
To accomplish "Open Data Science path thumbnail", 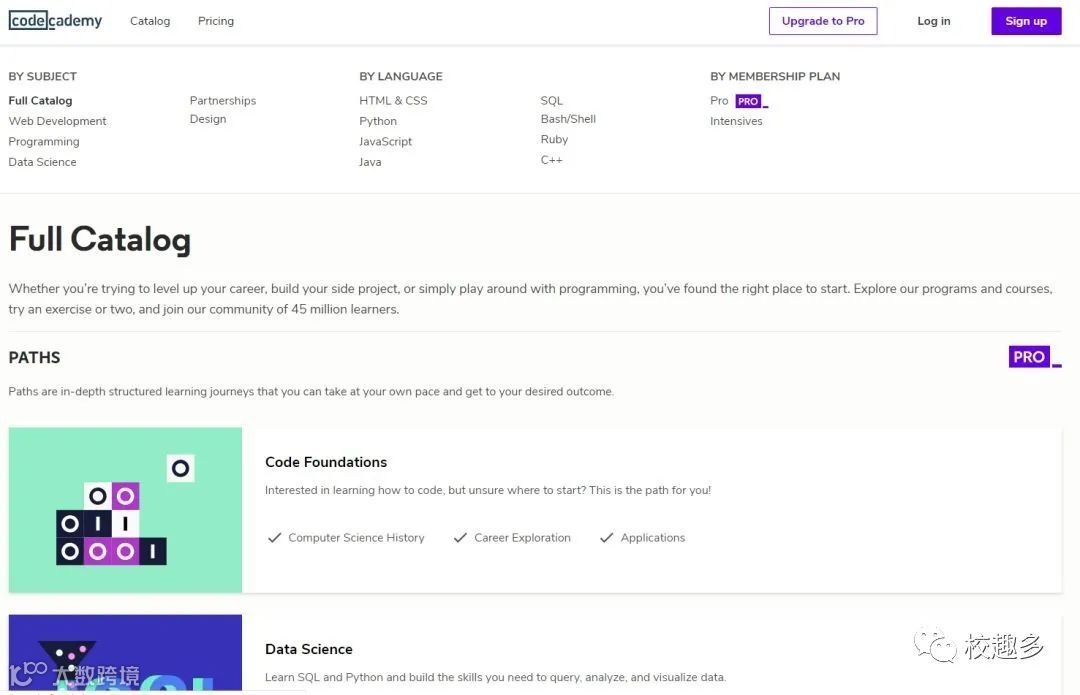I will (125, 652).
